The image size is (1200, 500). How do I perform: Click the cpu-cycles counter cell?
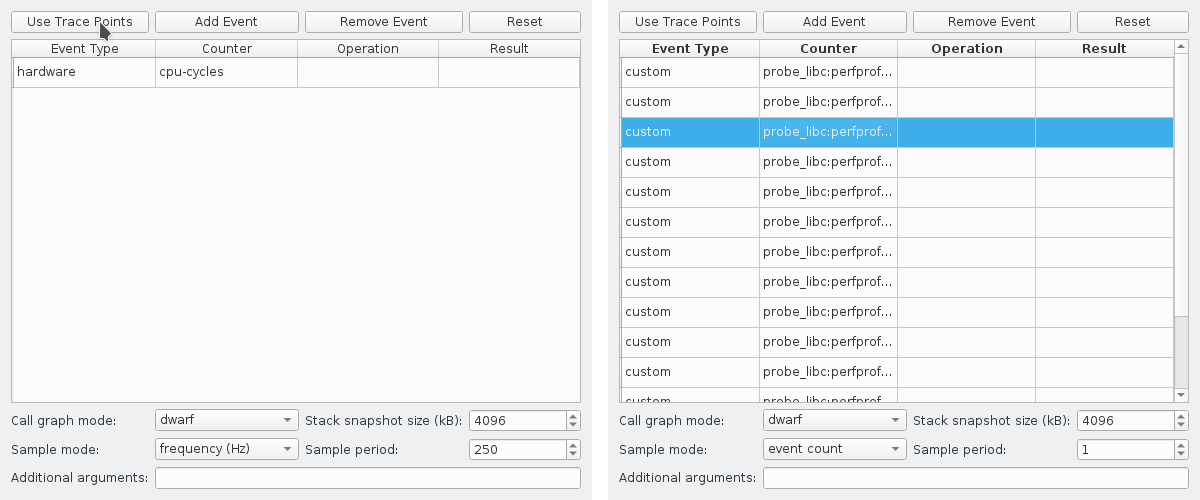click(226, 72)
